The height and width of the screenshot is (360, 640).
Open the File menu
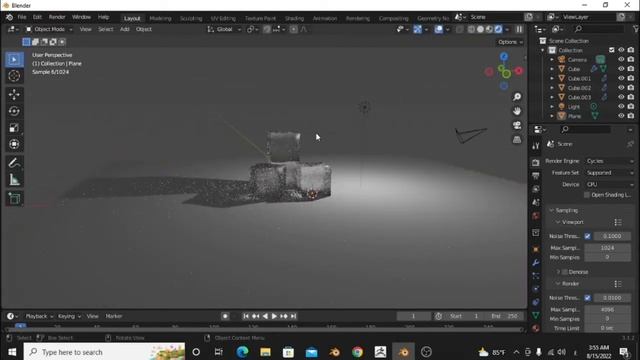[x=22, y=17]
